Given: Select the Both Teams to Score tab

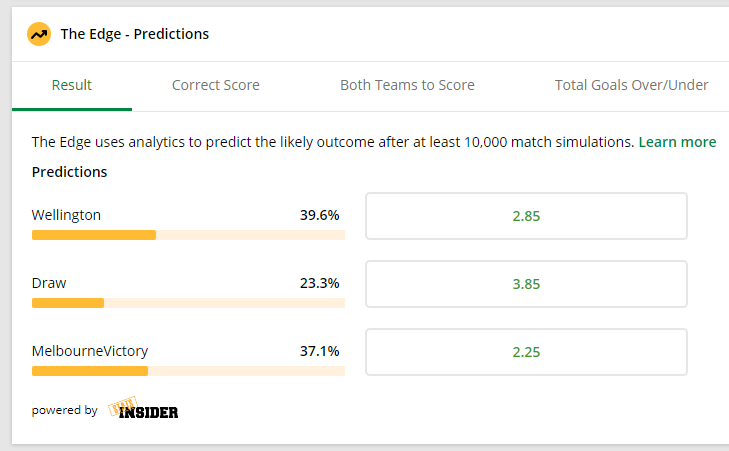Looking at the screenshot, I should click(407, 85).
